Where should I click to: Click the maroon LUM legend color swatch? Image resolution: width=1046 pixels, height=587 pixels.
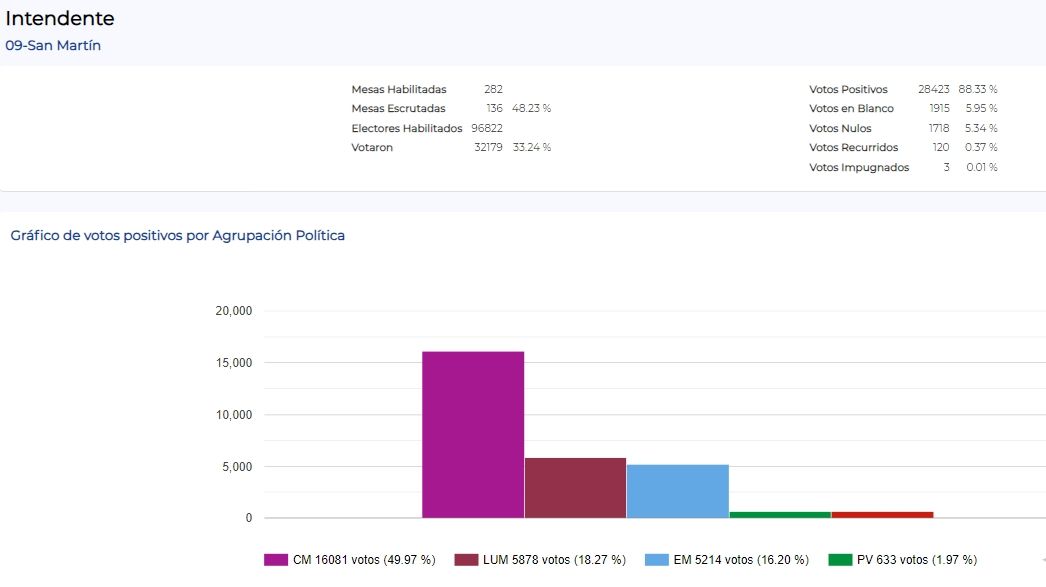[466, 560]
